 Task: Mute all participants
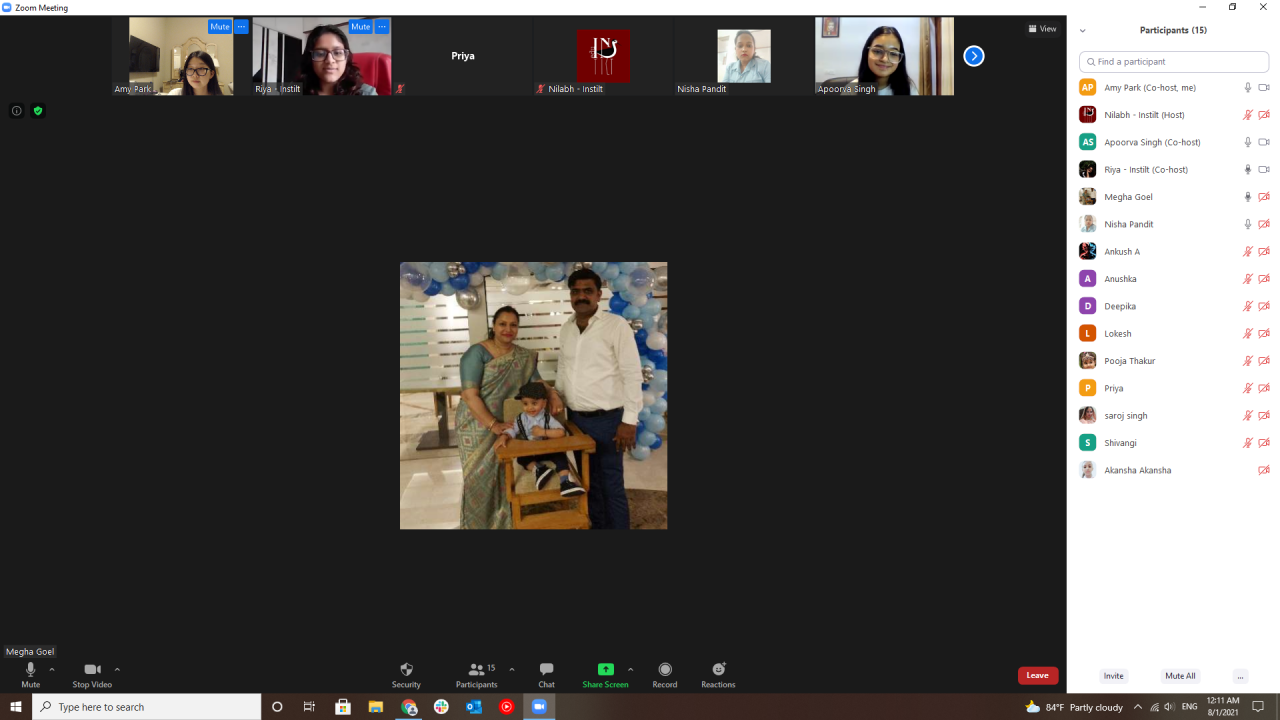click(1180, 676)
